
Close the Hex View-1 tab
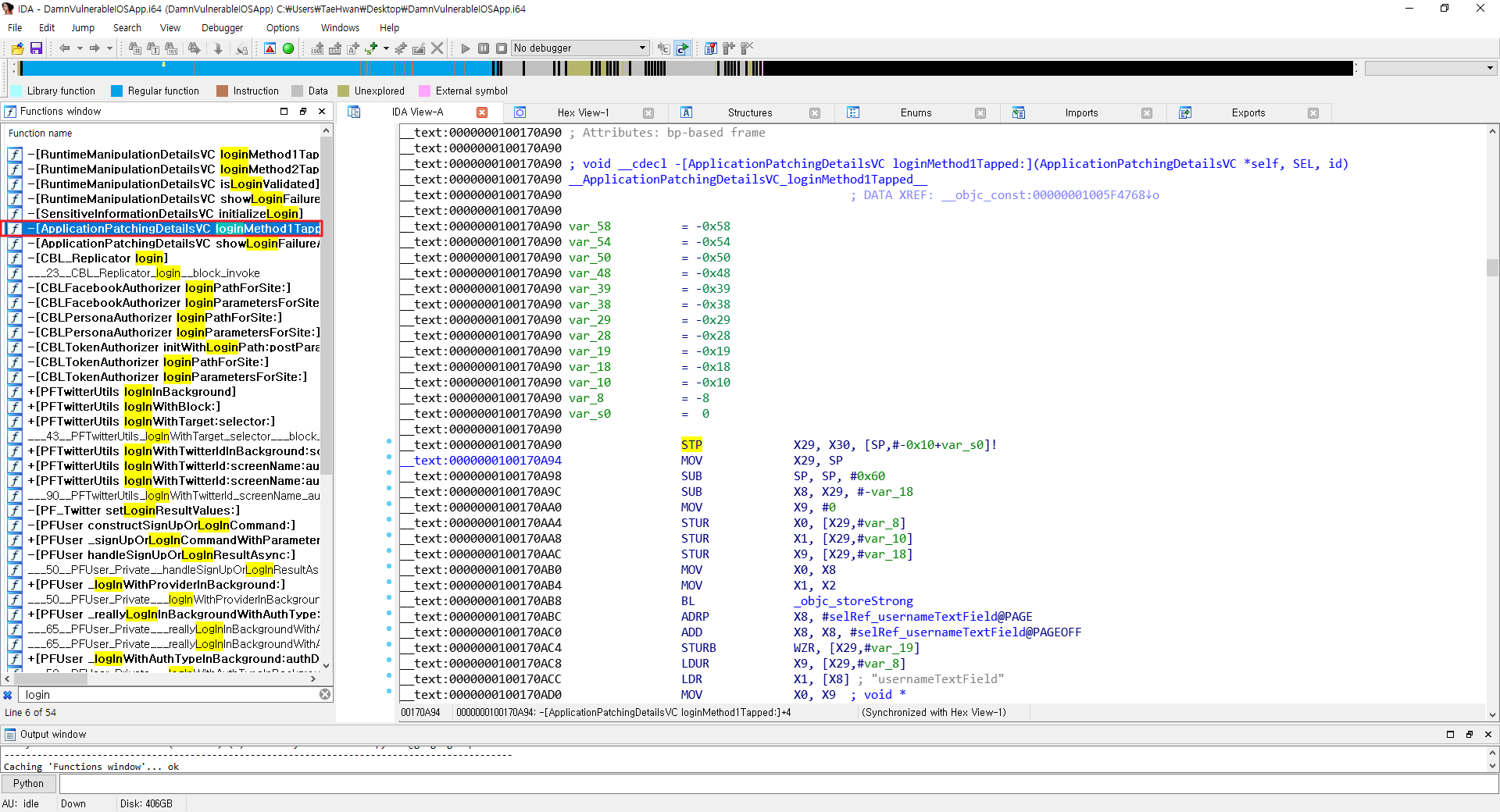click(x=648, y=112)
